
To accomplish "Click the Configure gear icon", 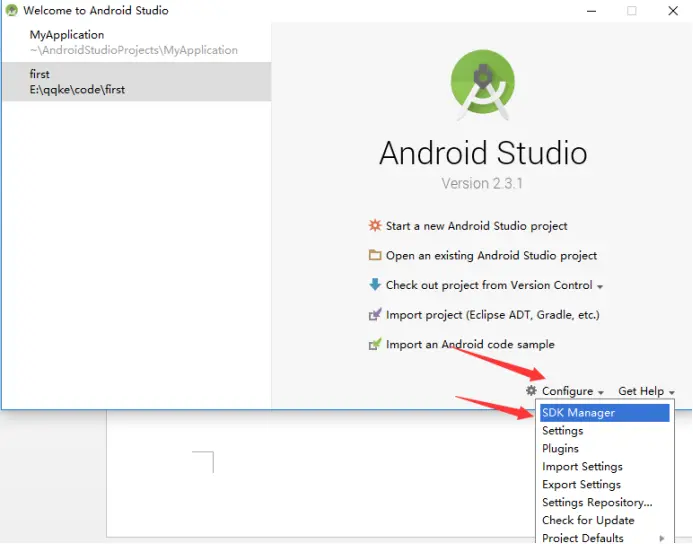I will (x=531, y=391).
